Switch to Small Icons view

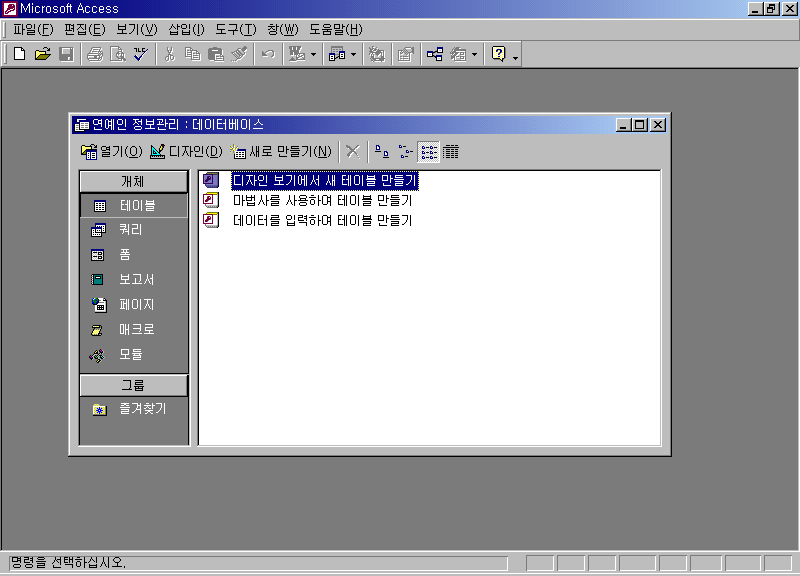pyautogui.click(x=406, y=152)
